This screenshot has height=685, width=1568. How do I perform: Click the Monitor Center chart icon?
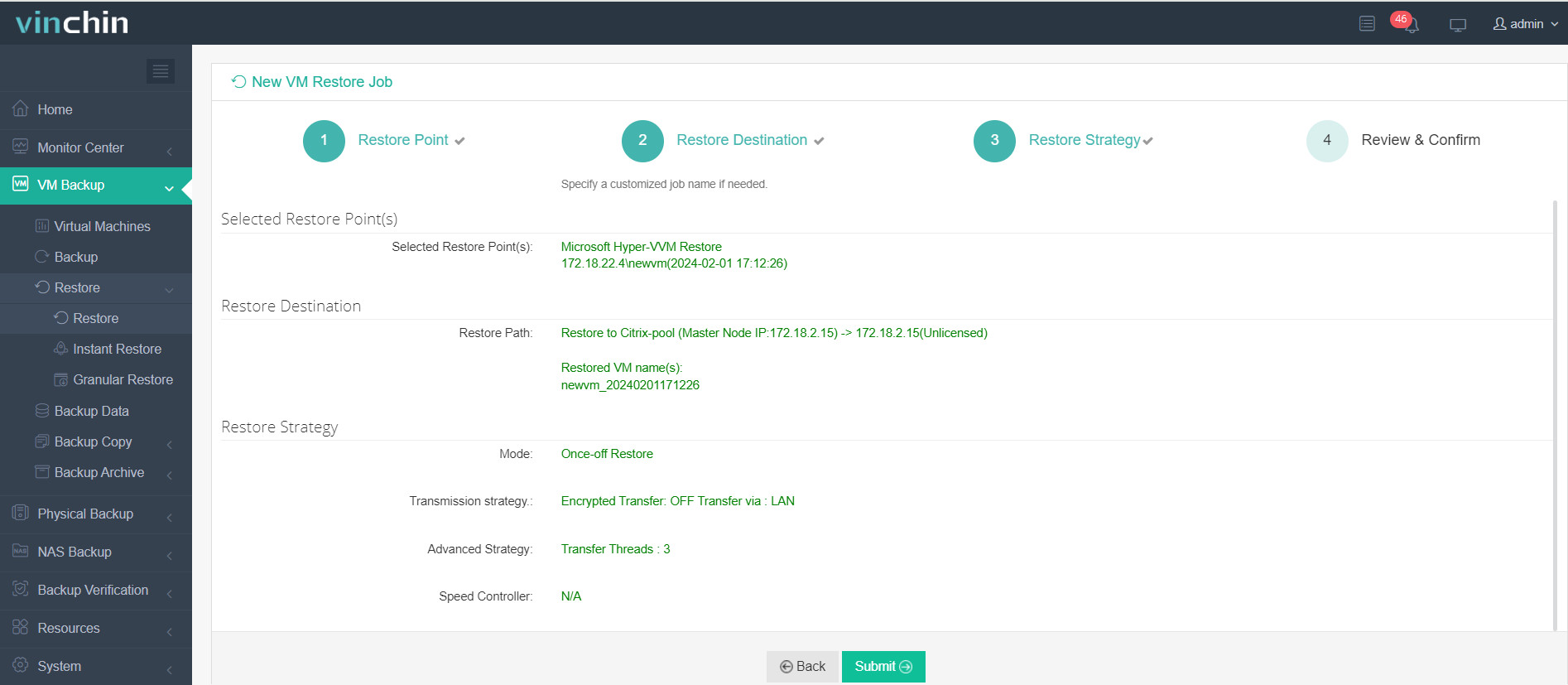pyautogui.click(x=21, y=147)
